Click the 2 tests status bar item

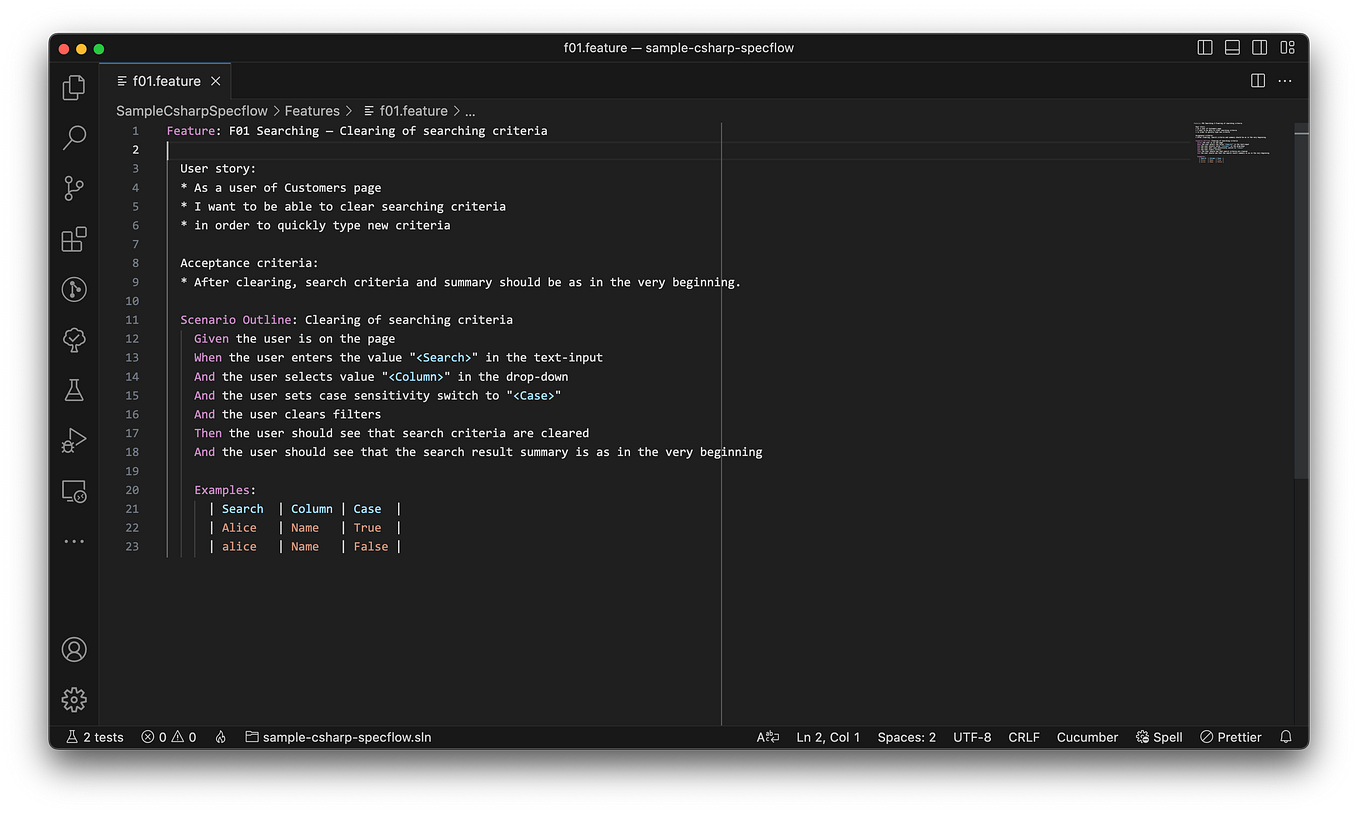click(x=94, y=737)
